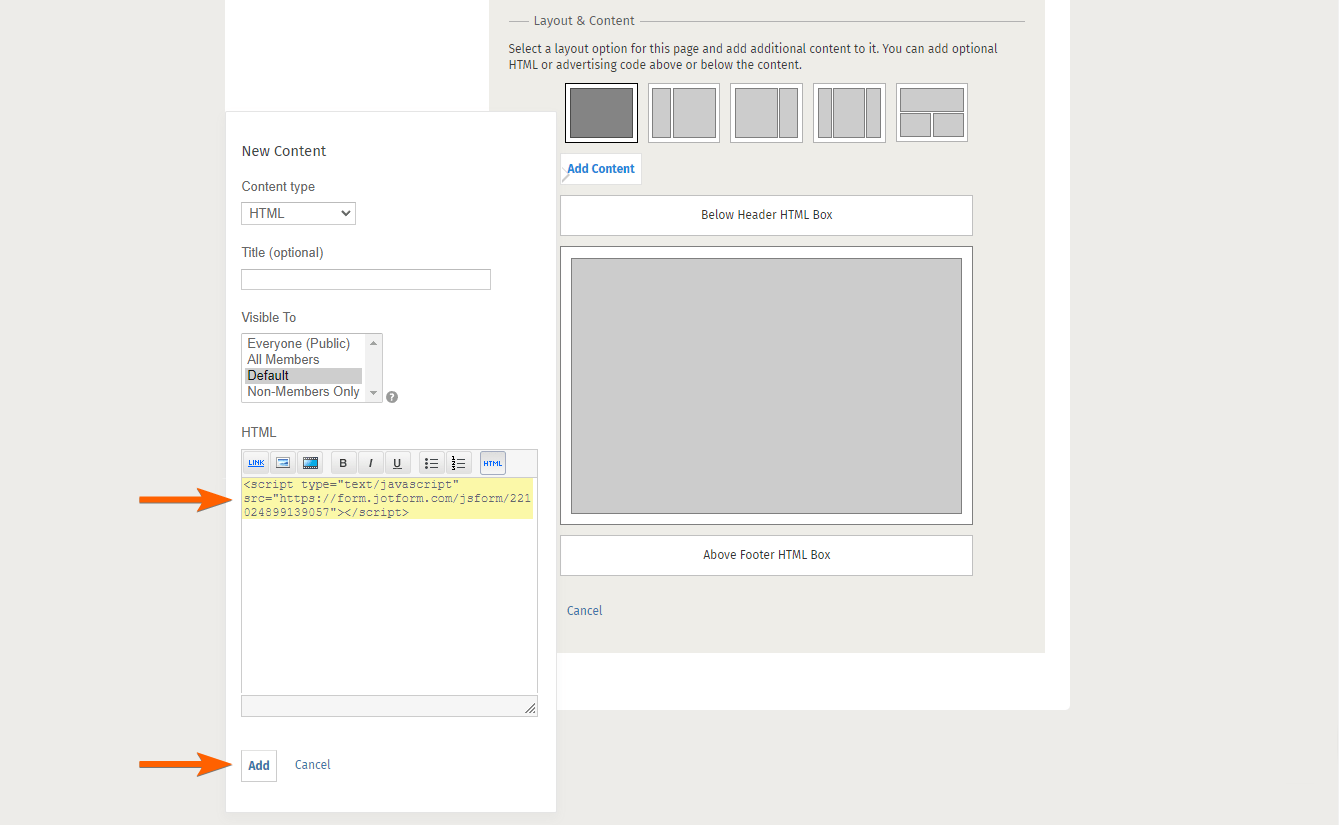Click Cancel below the Above Footer box
The image size is (1339, 825).
click(585, 611)
